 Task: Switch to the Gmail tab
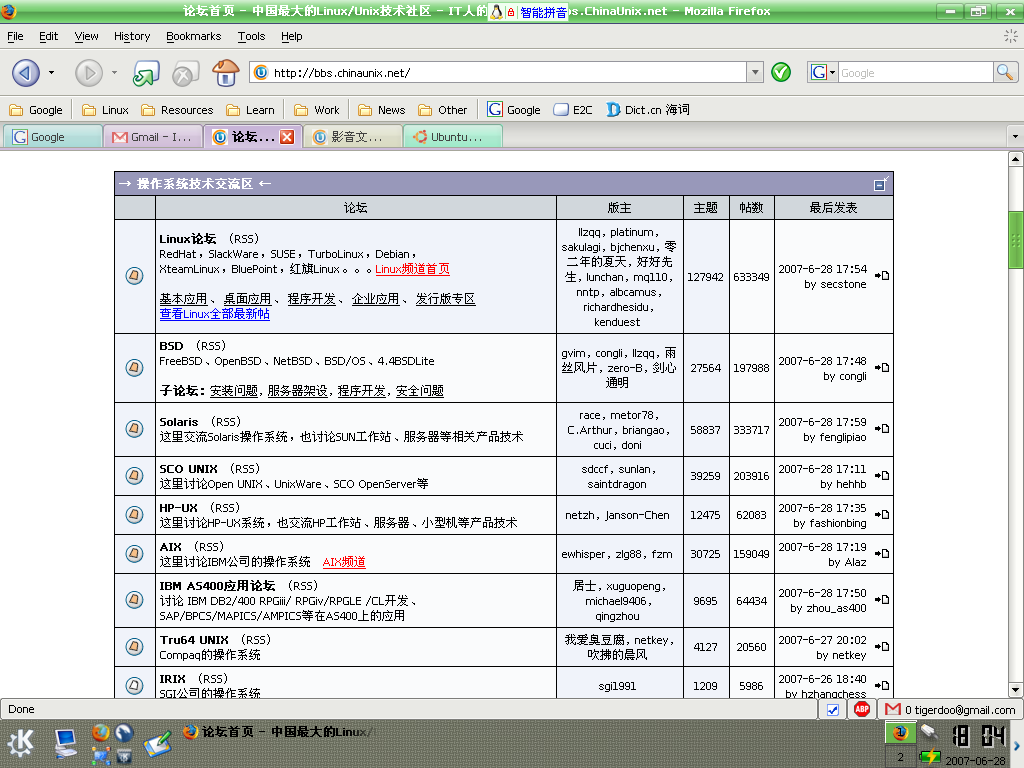(153, 136)
